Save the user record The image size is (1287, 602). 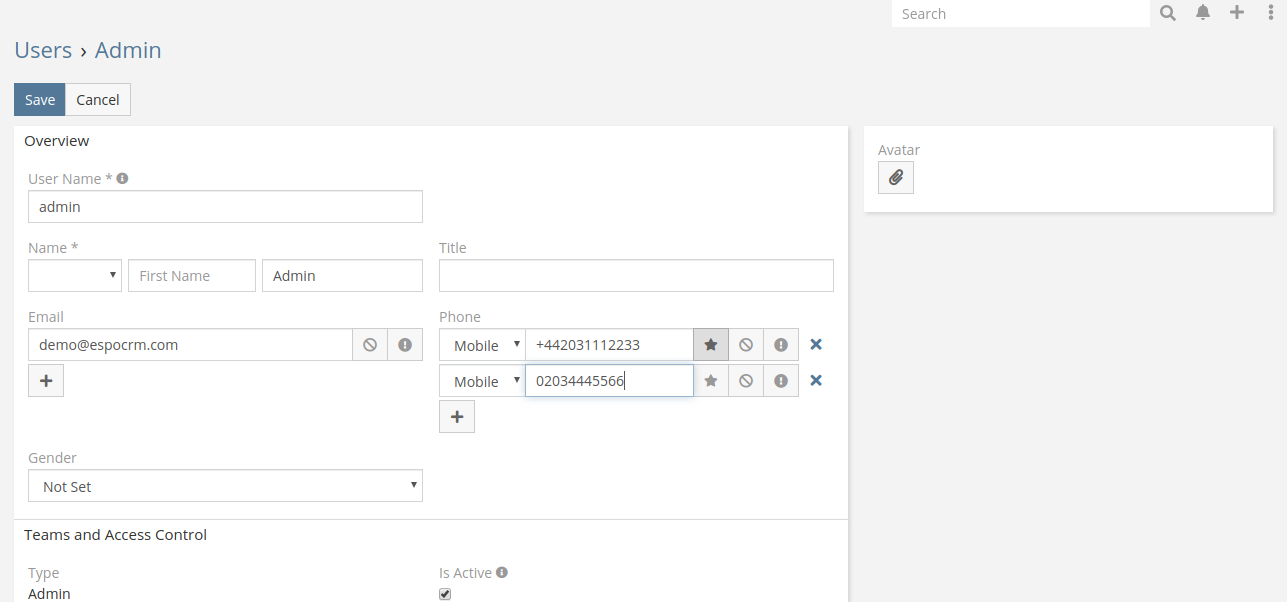coord(40,100)
